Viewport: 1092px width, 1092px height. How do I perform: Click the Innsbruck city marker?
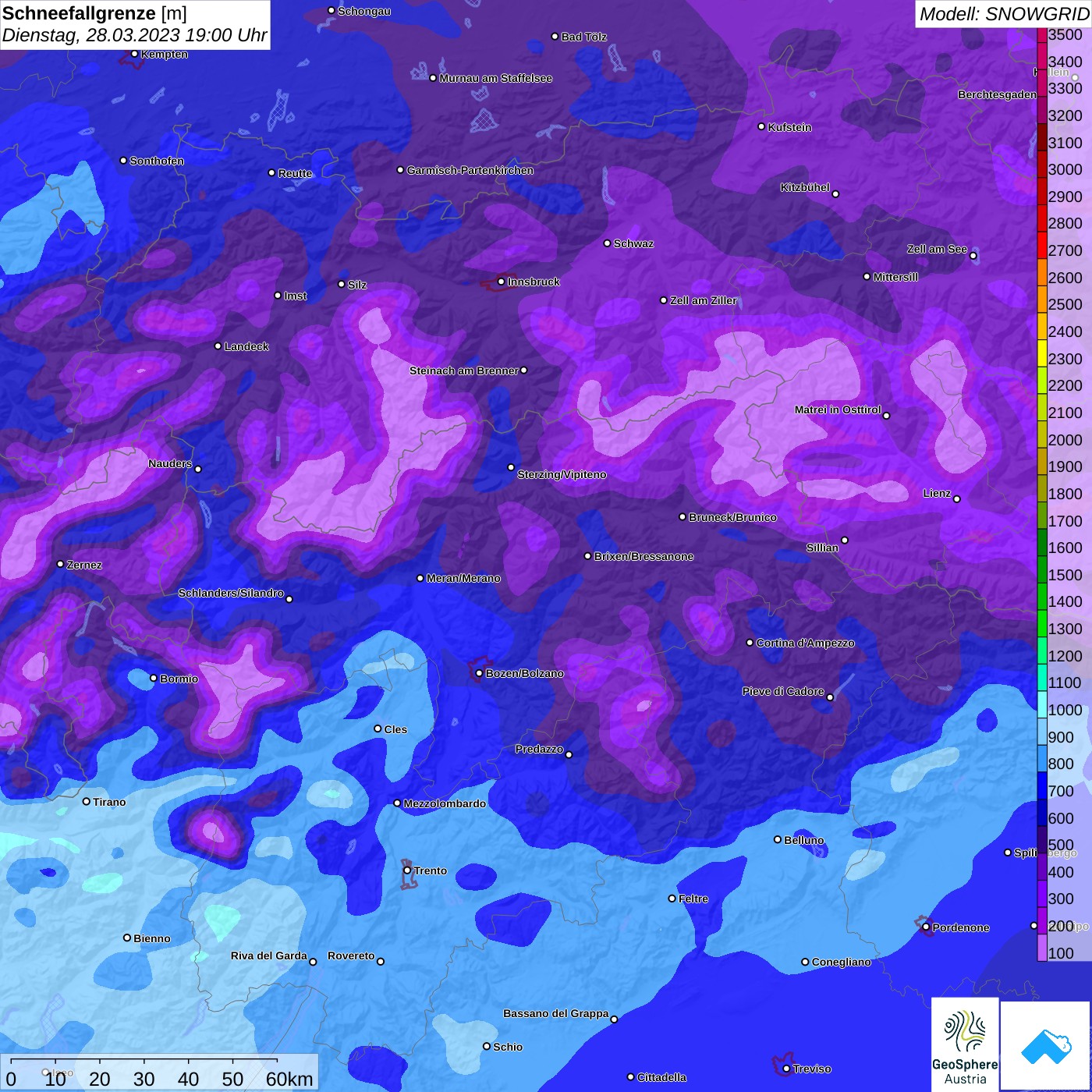coord(501,282)
